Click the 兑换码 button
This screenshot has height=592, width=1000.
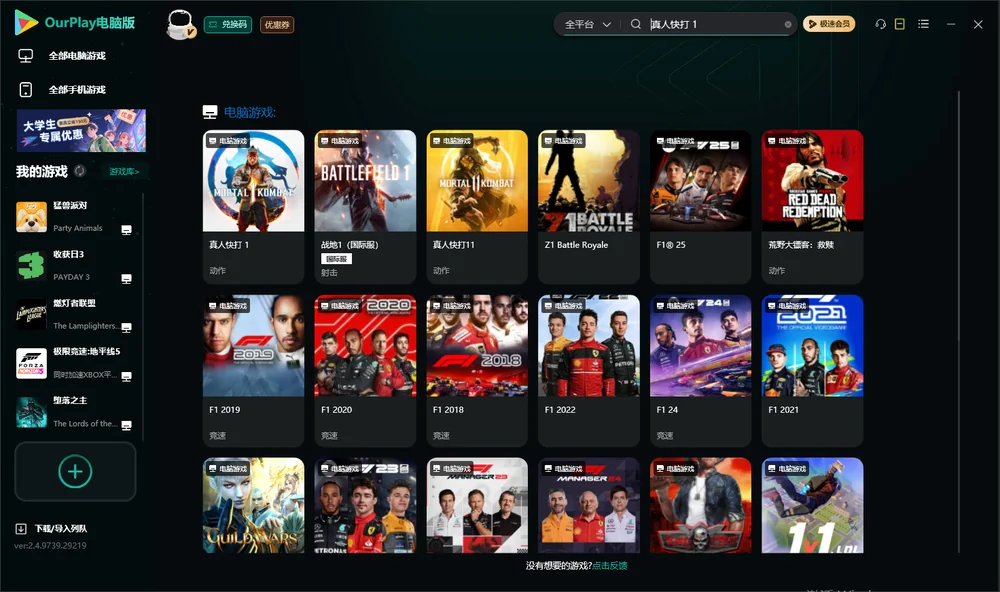(228, 25)
